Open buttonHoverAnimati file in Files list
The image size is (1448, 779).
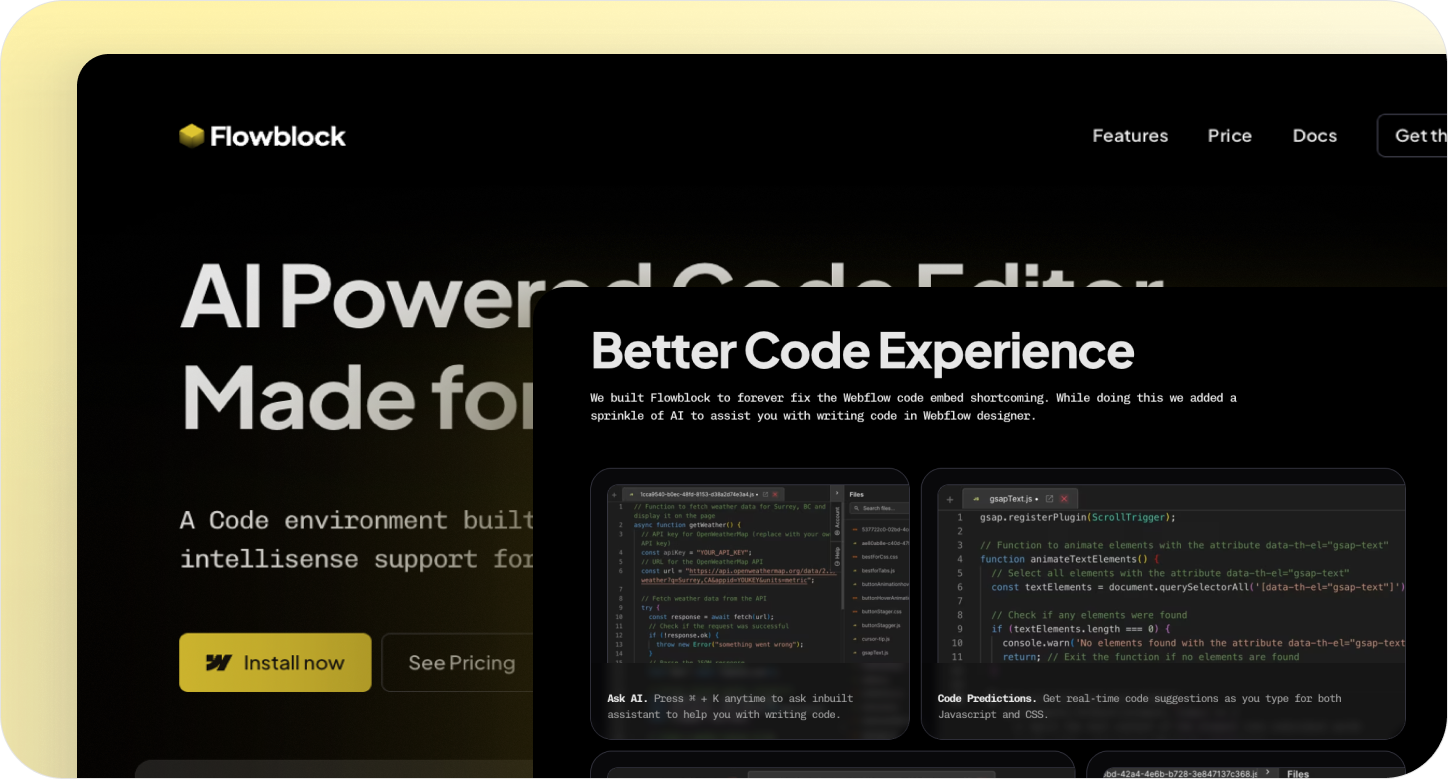coord(879,598)
